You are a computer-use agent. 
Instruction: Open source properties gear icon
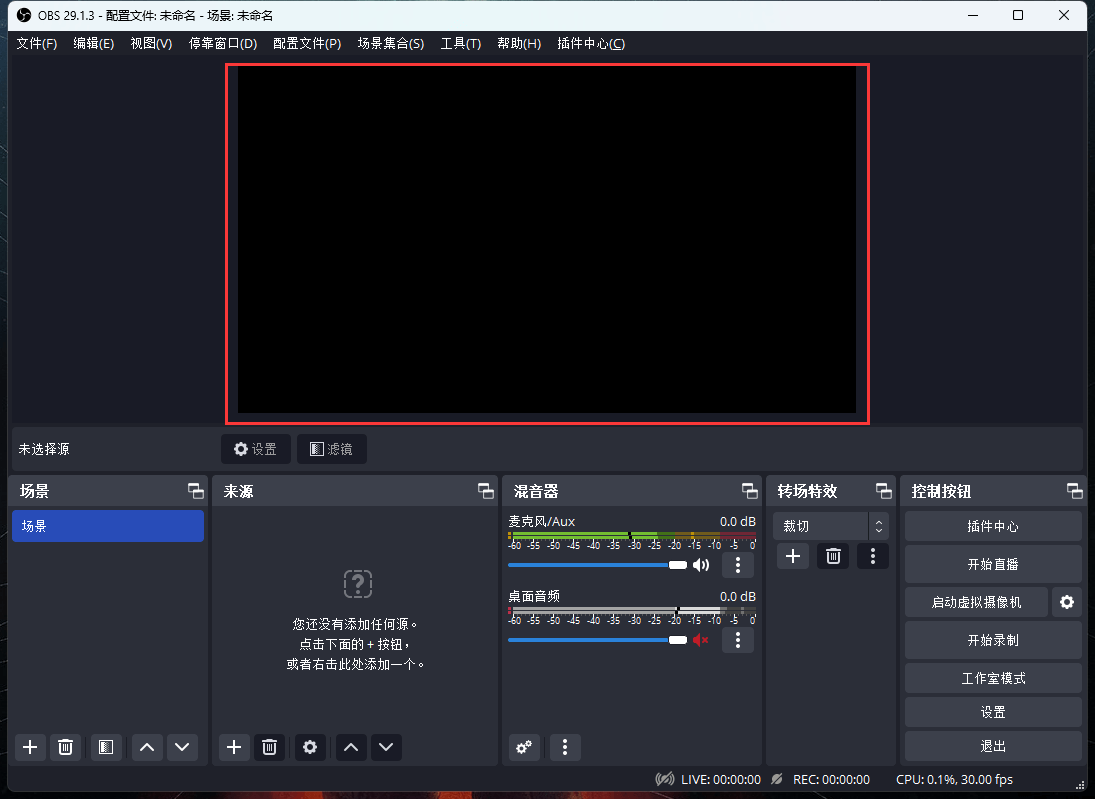(x=310, y=747)
